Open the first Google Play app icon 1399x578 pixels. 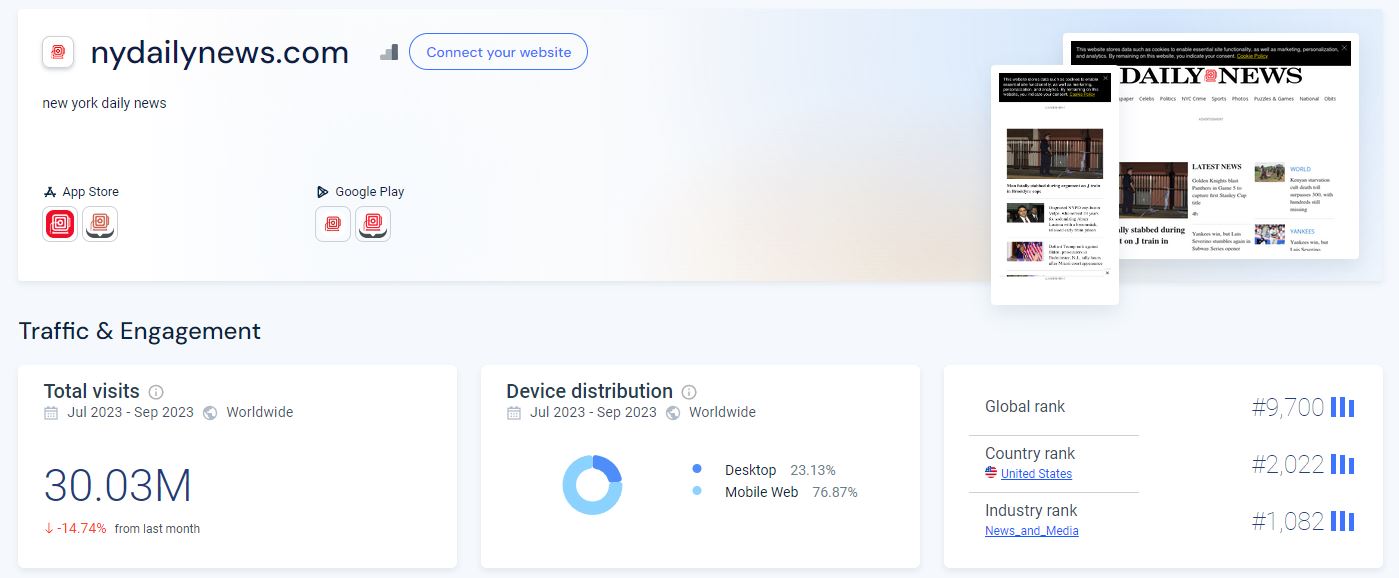coord(333,224)
